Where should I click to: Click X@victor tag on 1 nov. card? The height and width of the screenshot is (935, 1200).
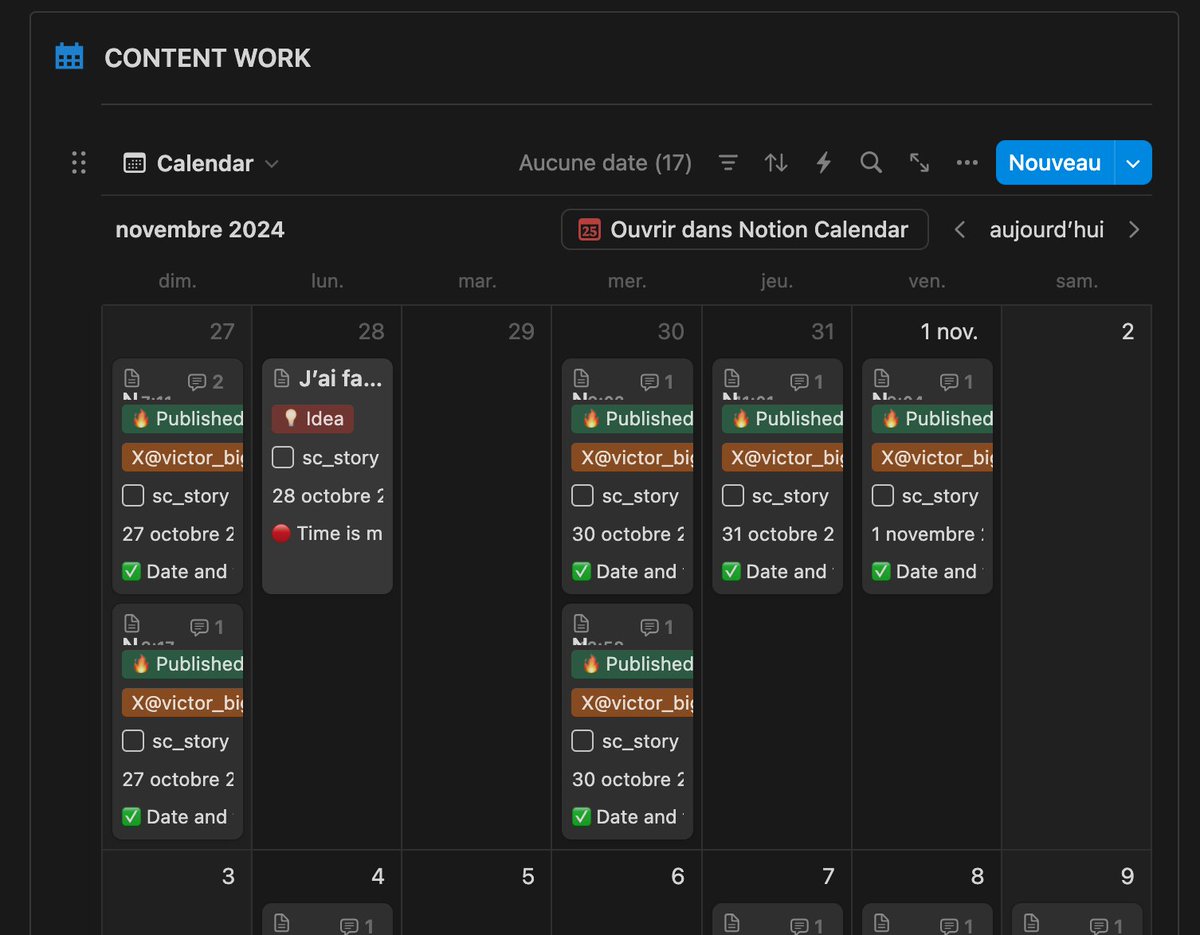[932, 458]
